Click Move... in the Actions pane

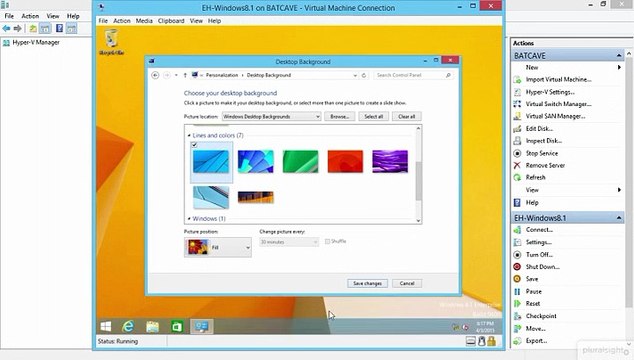(535, 329)
